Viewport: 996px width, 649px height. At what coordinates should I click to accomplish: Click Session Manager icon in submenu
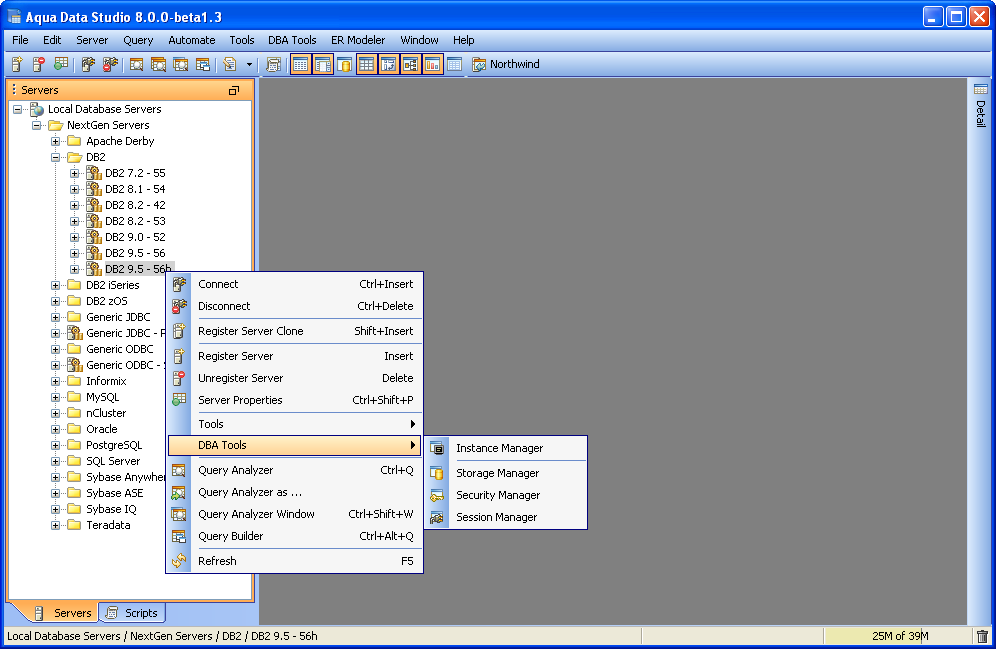click(x=437, y=518)
